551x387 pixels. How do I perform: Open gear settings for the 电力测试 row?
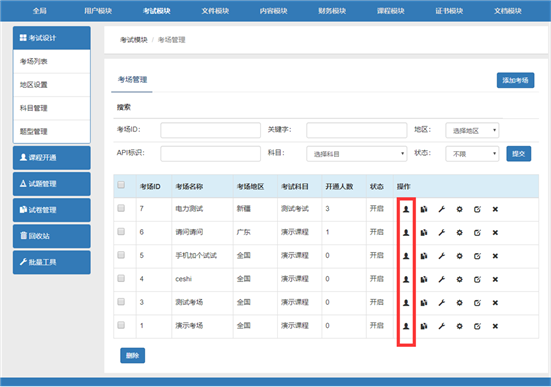(459, 209)
